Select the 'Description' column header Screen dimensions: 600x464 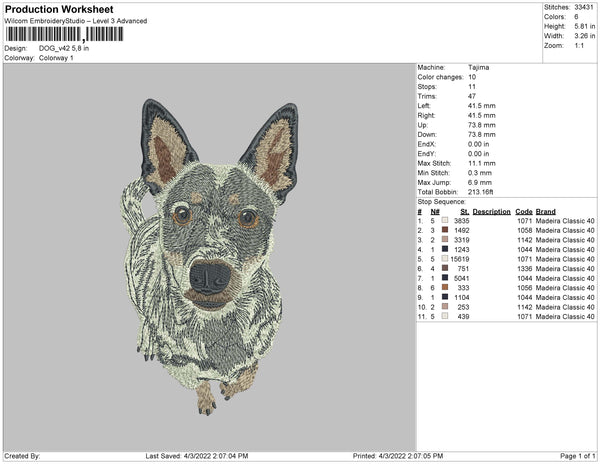pyautogui.click(x=491, y=212)
